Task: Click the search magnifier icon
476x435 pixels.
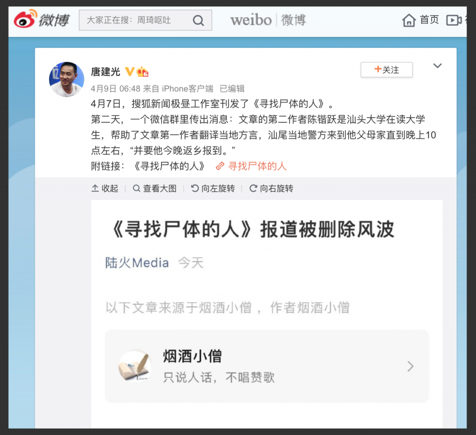Action: click(x=198, y=20)
